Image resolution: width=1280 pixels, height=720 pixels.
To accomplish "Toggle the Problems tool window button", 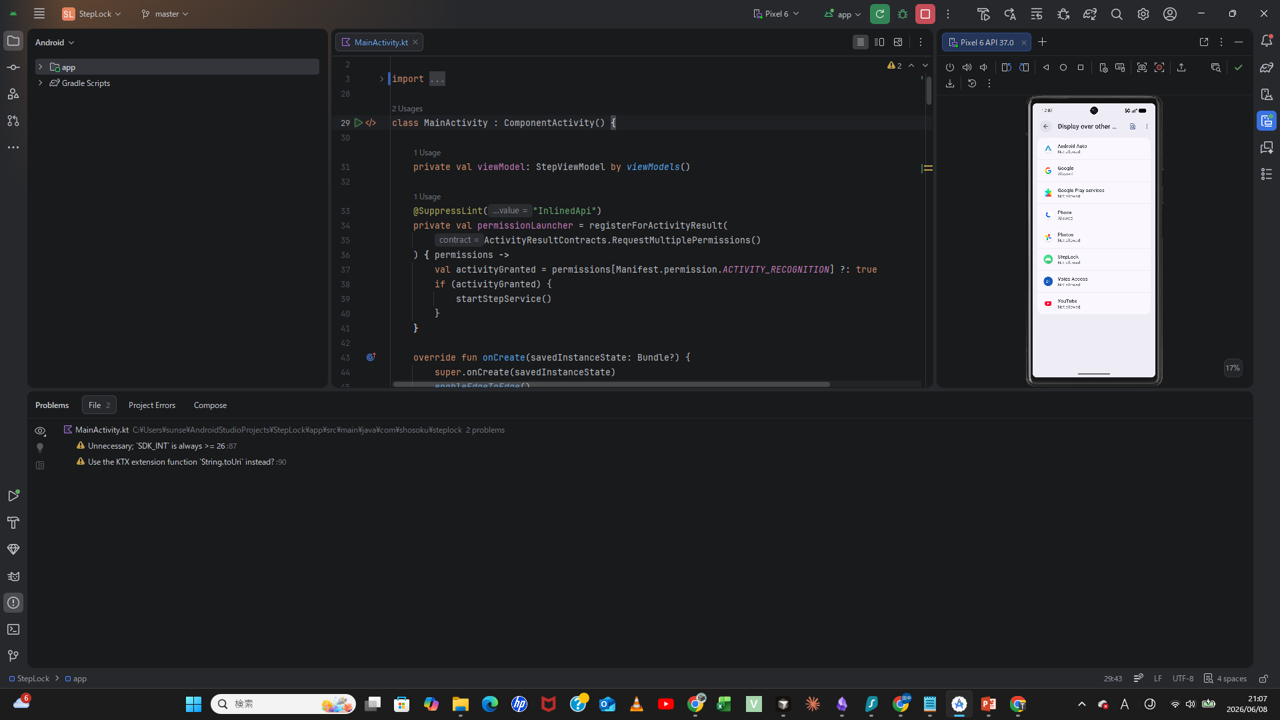I will click(13, 603).
